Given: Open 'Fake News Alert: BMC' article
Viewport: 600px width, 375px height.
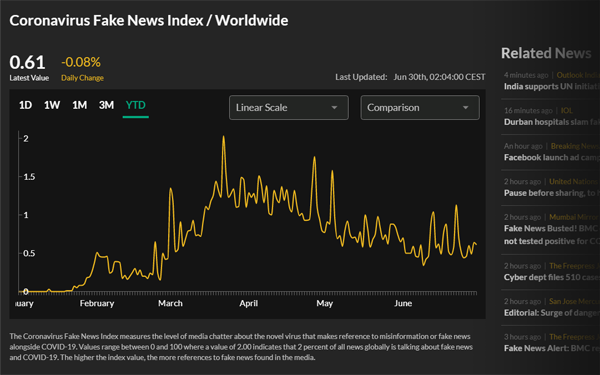Looking at the screenshot, I should click(552, 348).
